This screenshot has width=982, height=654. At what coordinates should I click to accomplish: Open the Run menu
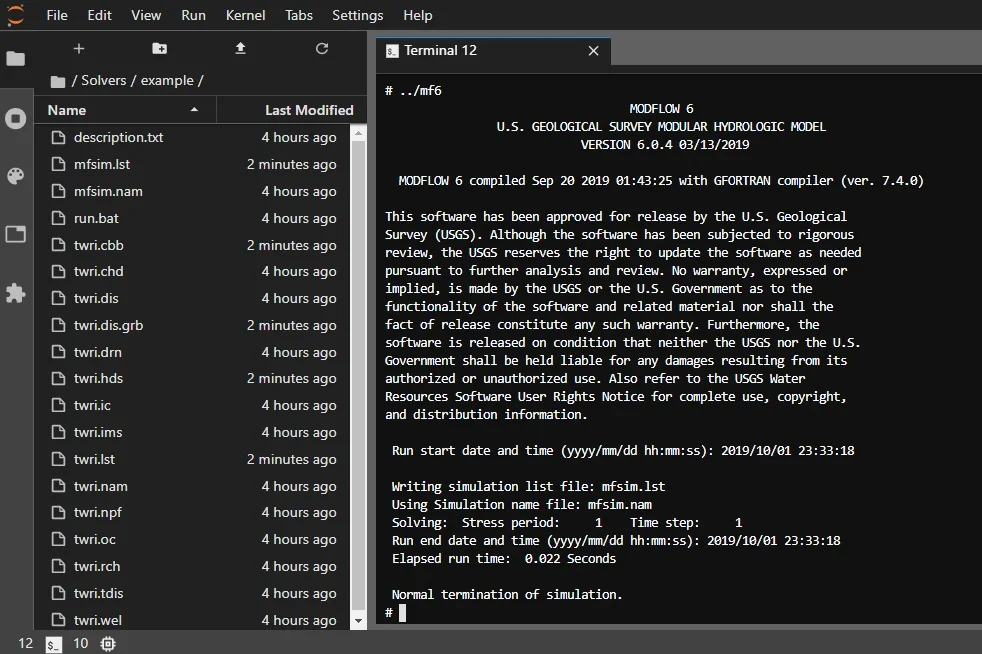point(194,15)
